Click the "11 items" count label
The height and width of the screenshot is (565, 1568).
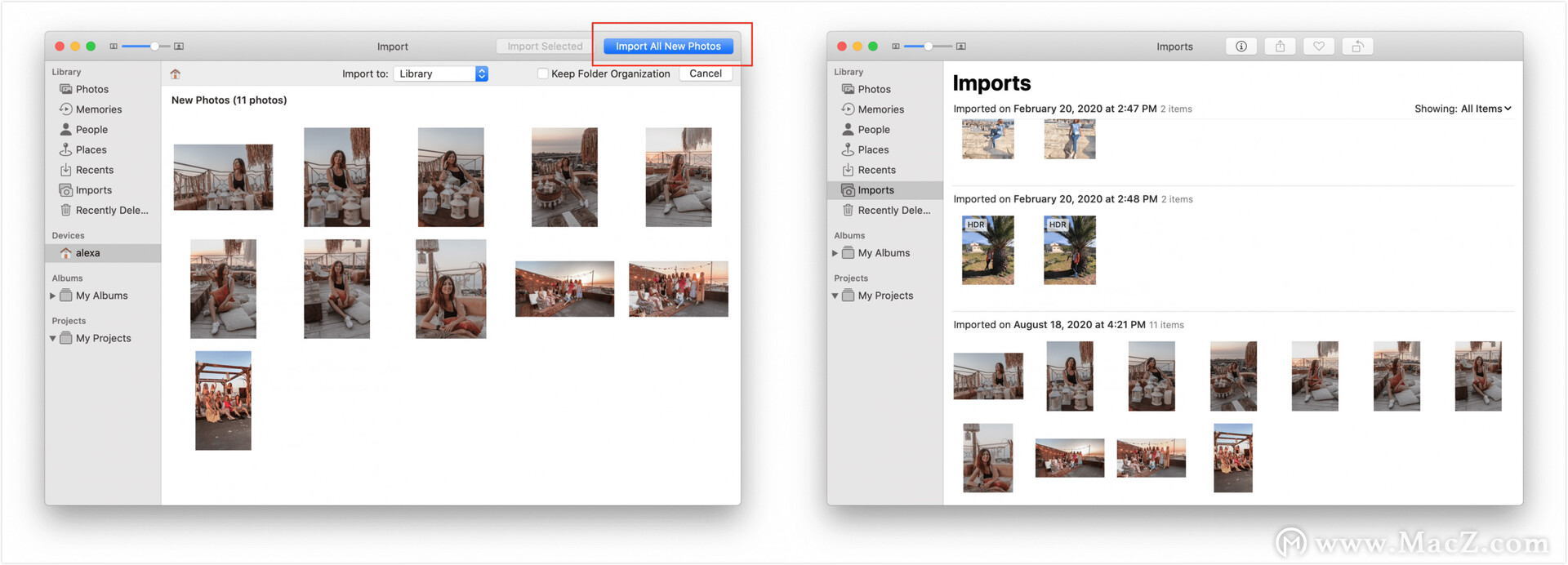(1166, 325)
